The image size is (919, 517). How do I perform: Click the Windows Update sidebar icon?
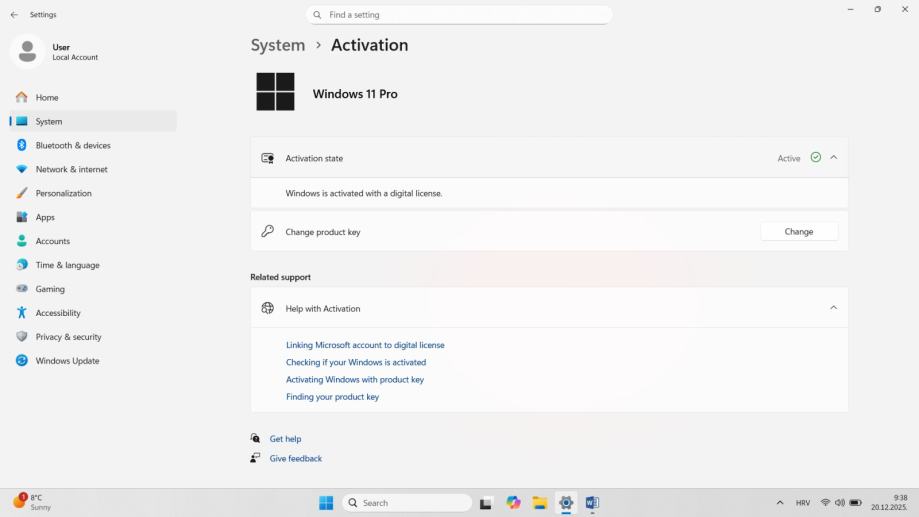pyautogui.click(x=21, y=361)
